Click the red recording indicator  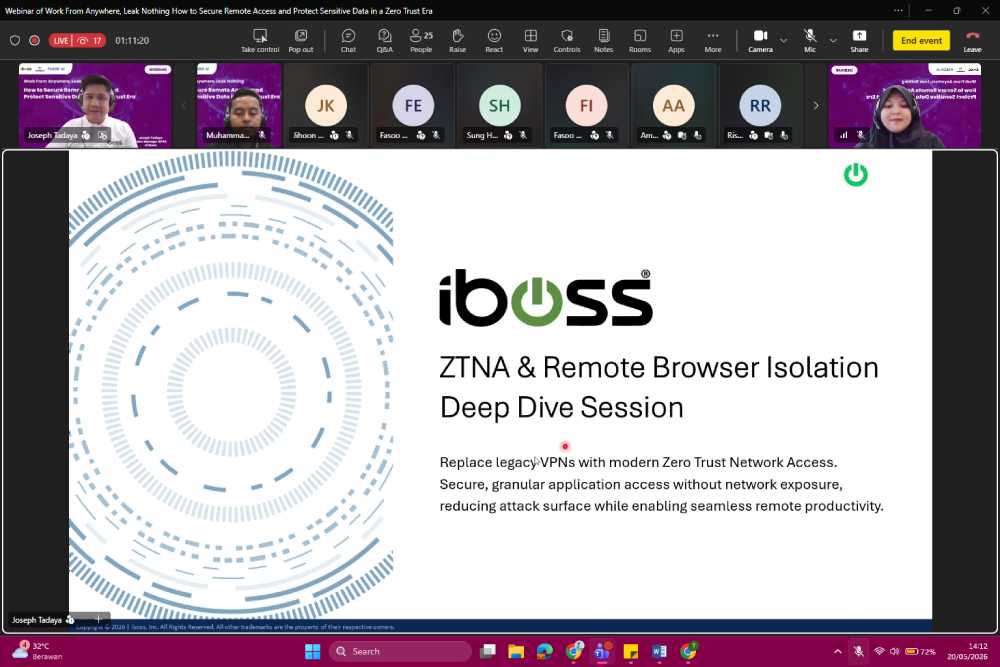point(34,40)
